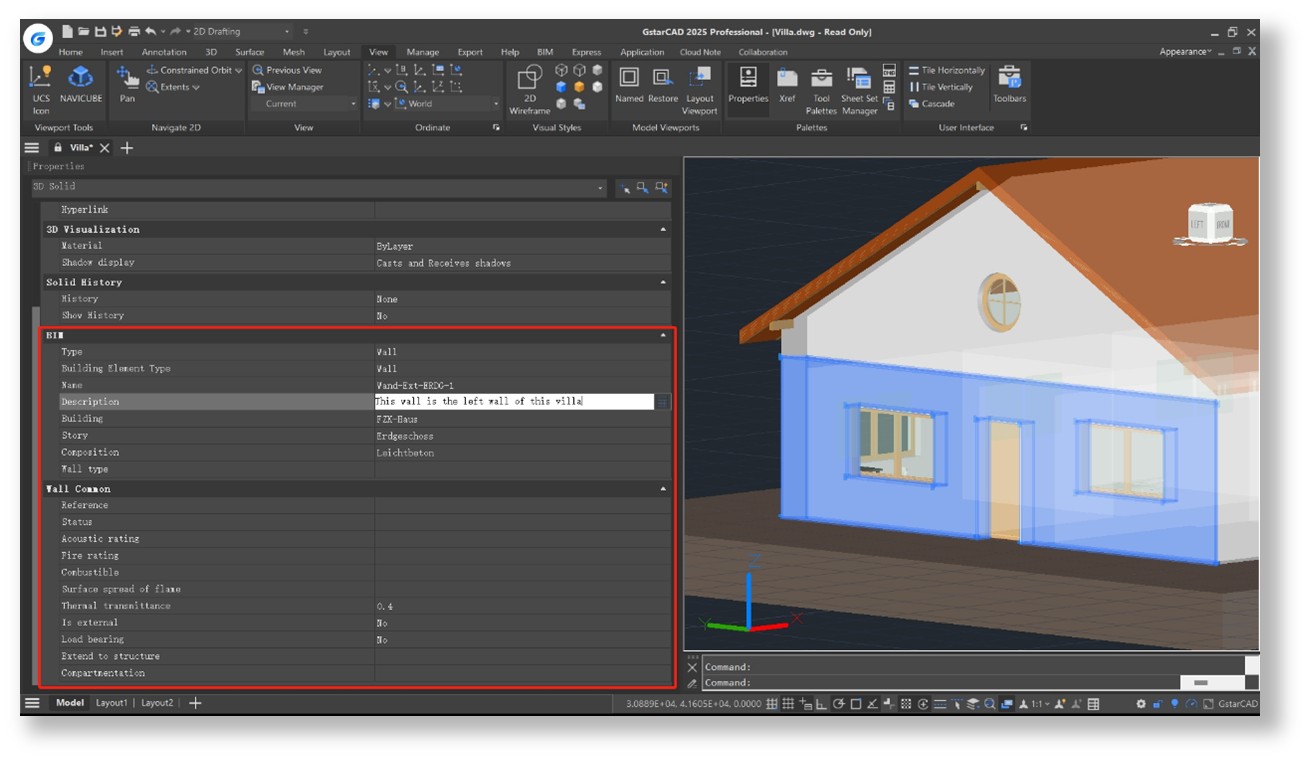The width and height of the screenshot is (1308, 760).
Task: Click the Description text input field
Action: [513, 402]
